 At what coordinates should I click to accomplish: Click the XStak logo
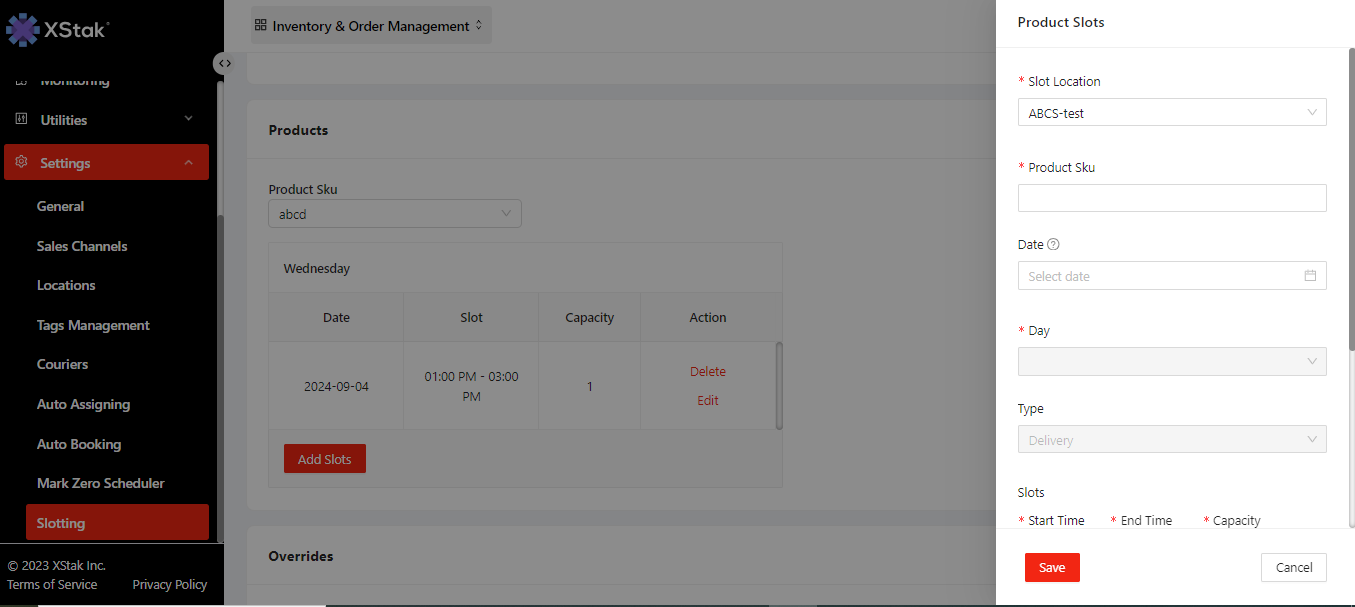(57, 30)
